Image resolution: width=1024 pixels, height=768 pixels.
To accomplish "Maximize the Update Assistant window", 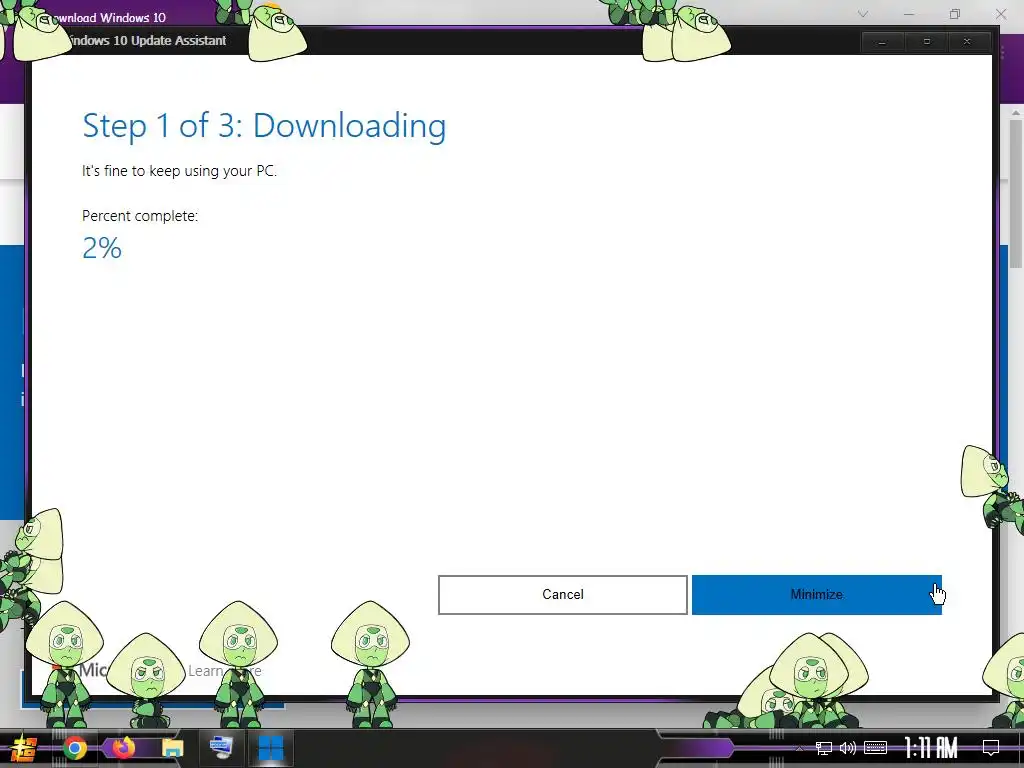I will (926, 42).
